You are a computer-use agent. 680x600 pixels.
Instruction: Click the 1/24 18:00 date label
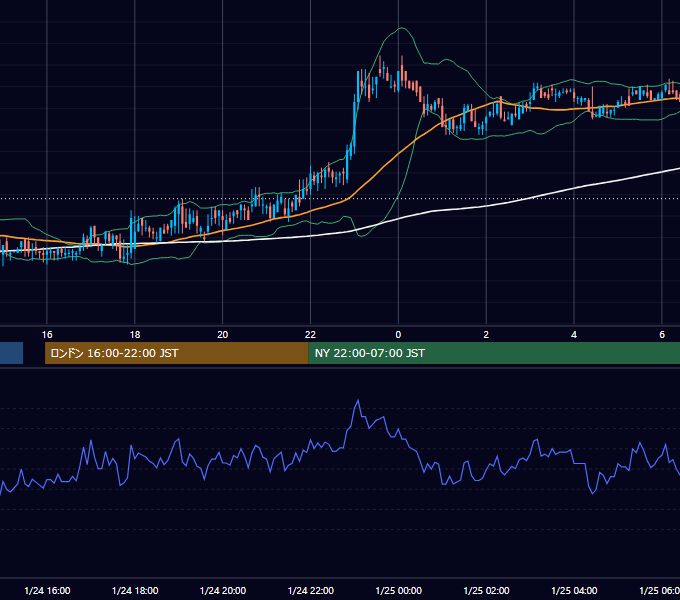coord(135,590)
